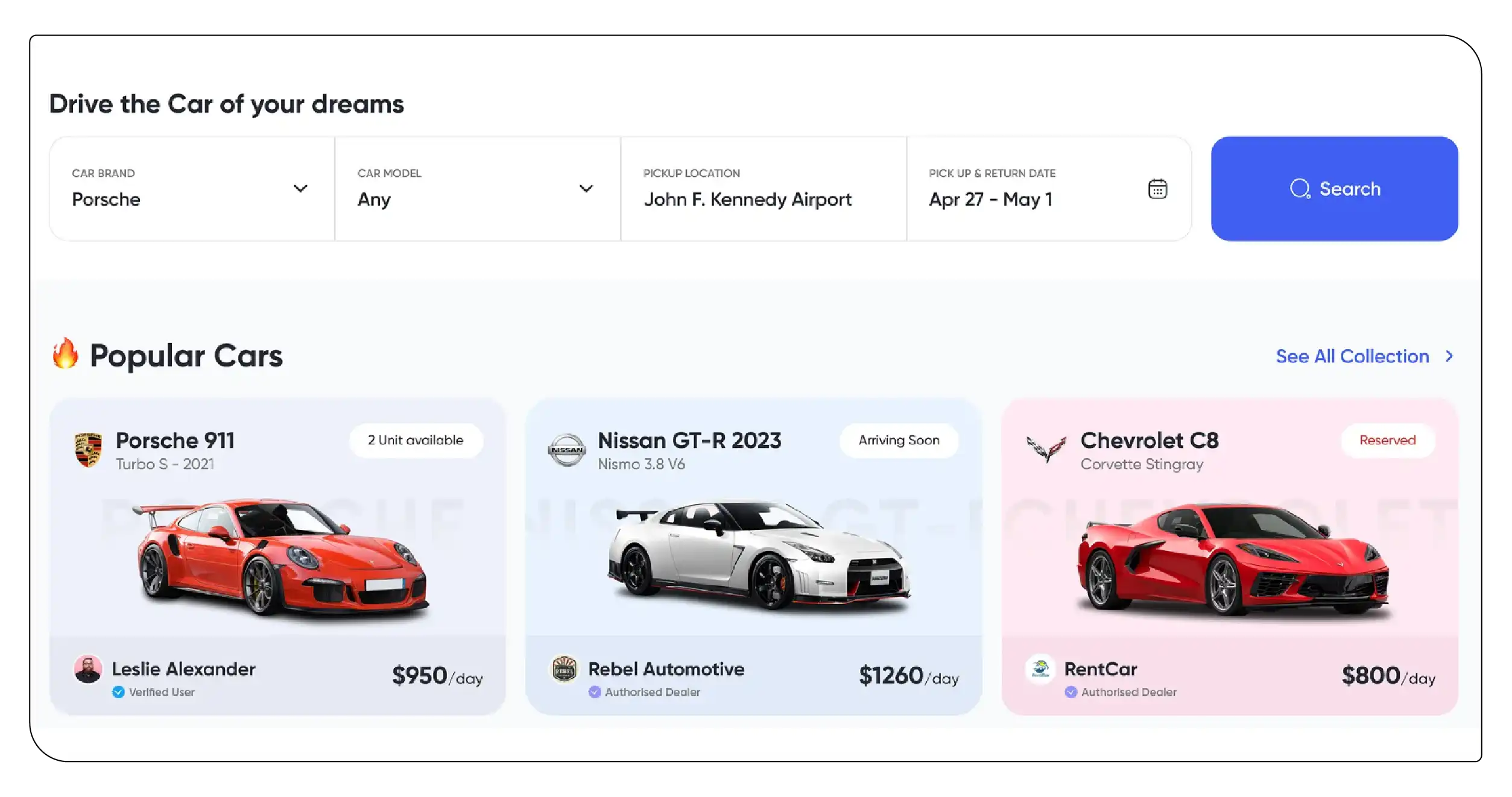
Task: Expand the Car Model dropdown chevron
Action: pyautogui.click(x=586, y=189)
